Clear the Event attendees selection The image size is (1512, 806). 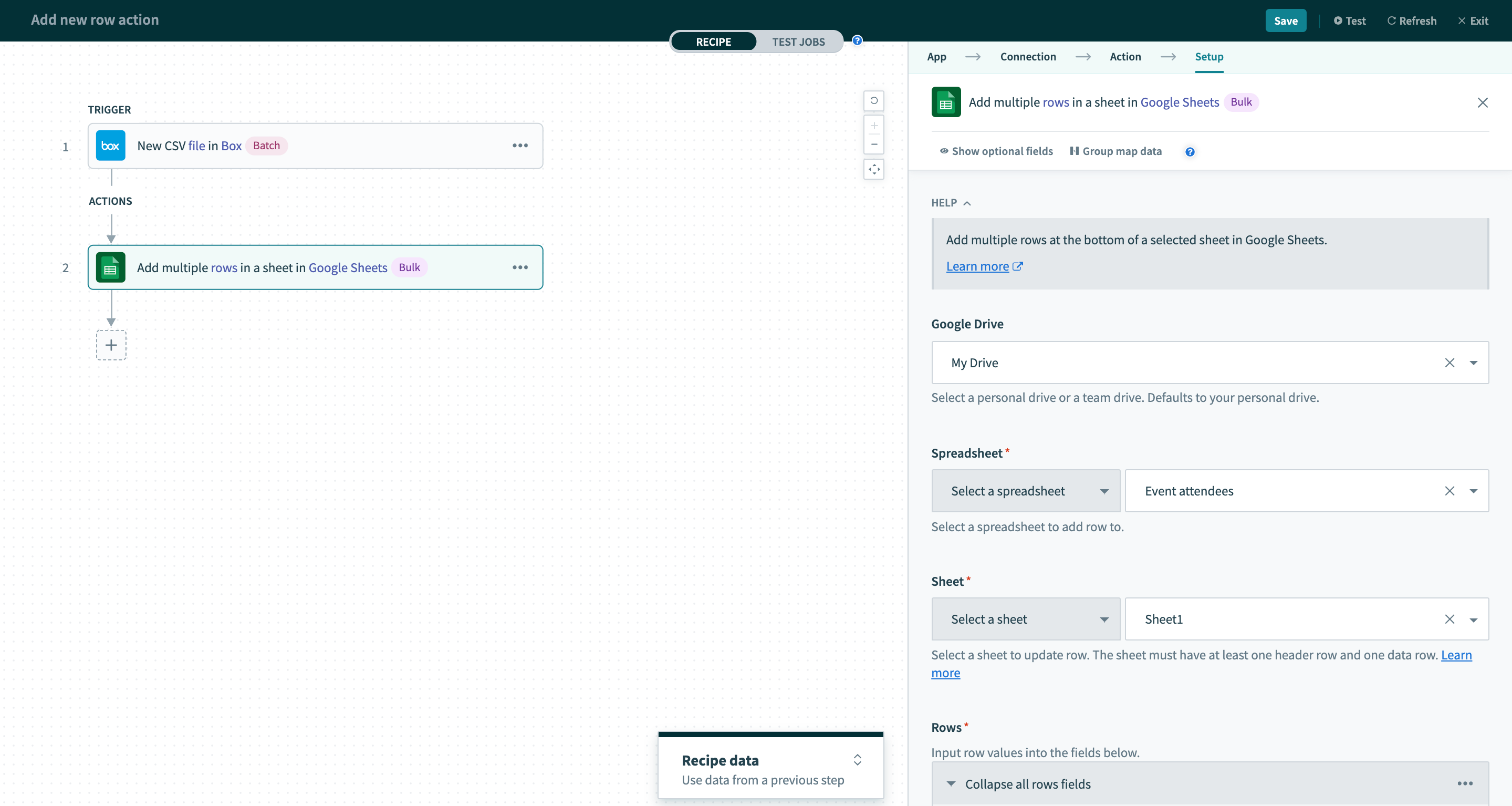tap(1450, 491)
